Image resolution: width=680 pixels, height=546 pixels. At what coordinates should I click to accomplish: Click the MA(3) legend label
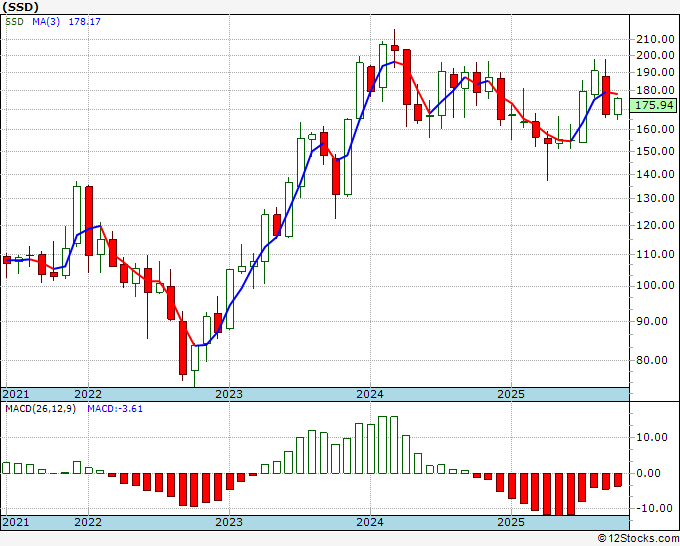tap(46, 22)
